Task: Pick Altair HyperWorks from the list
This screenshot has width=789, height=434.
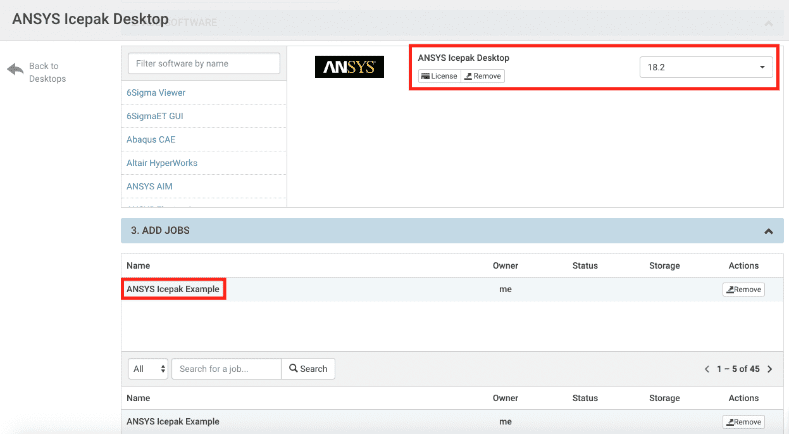Action: tap(163, 162)
